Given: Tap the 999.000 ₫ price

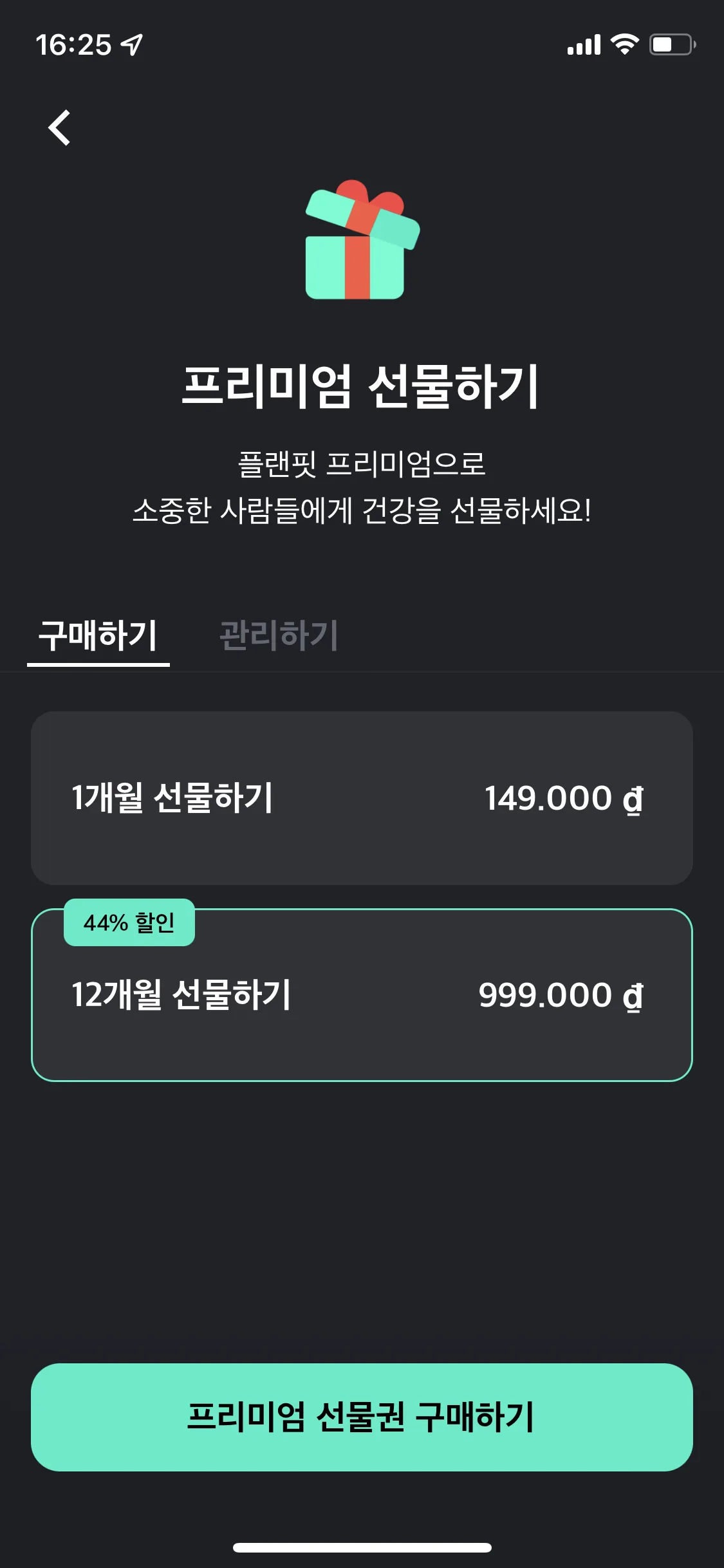Looking at the screenshot, I should [x=561, y=996].
